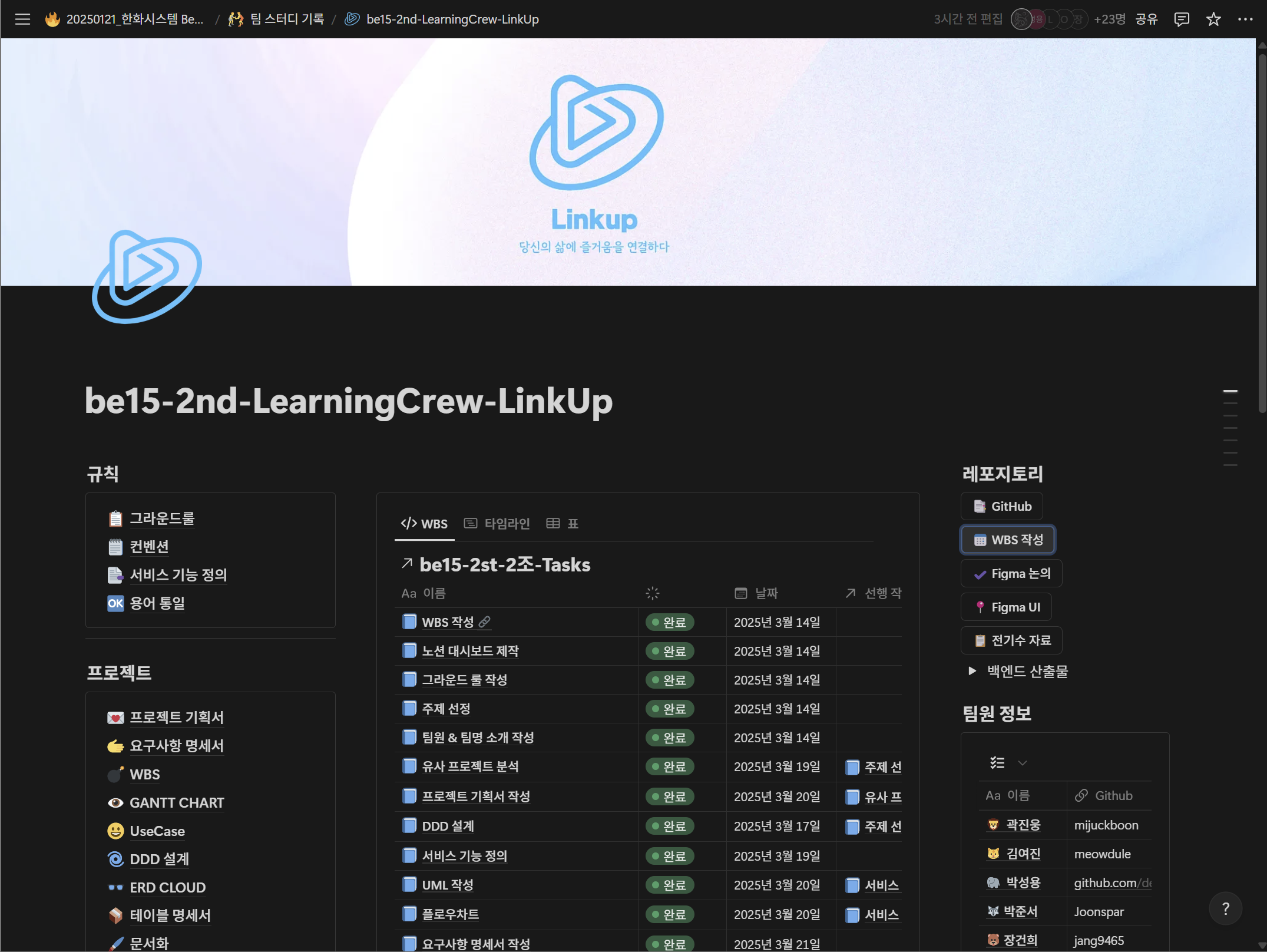Click the link icon beside WBS 작성 row

485,622
